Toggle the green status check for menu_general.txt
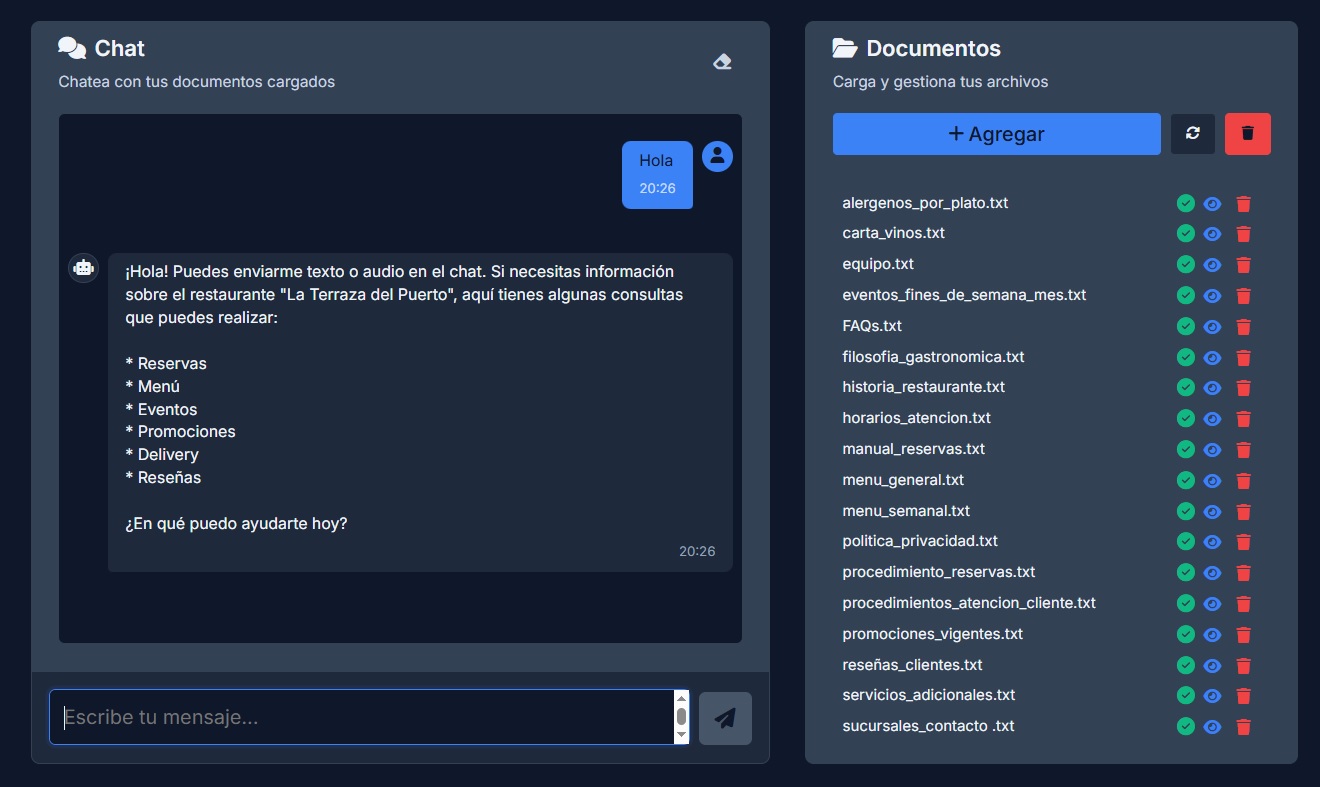Screen dimensions: 1320x787 [1185, 481]
